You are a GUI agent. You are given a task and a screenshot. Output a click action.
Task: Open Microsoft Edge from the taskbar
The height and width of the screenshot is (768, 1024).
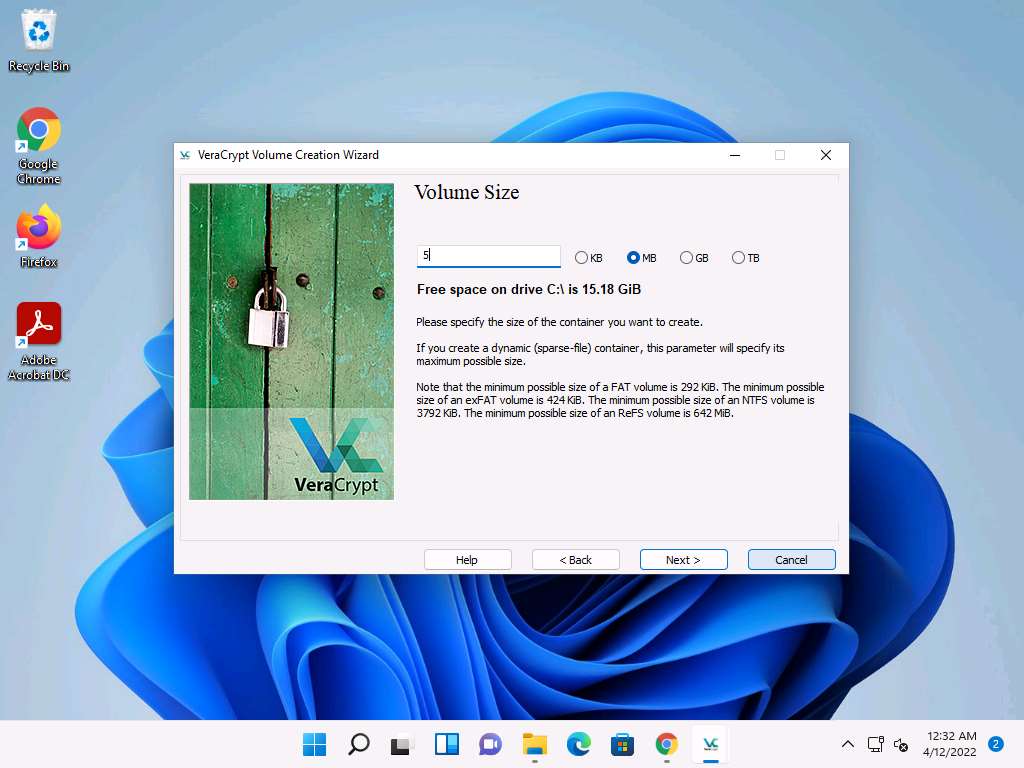coord(579,744)
